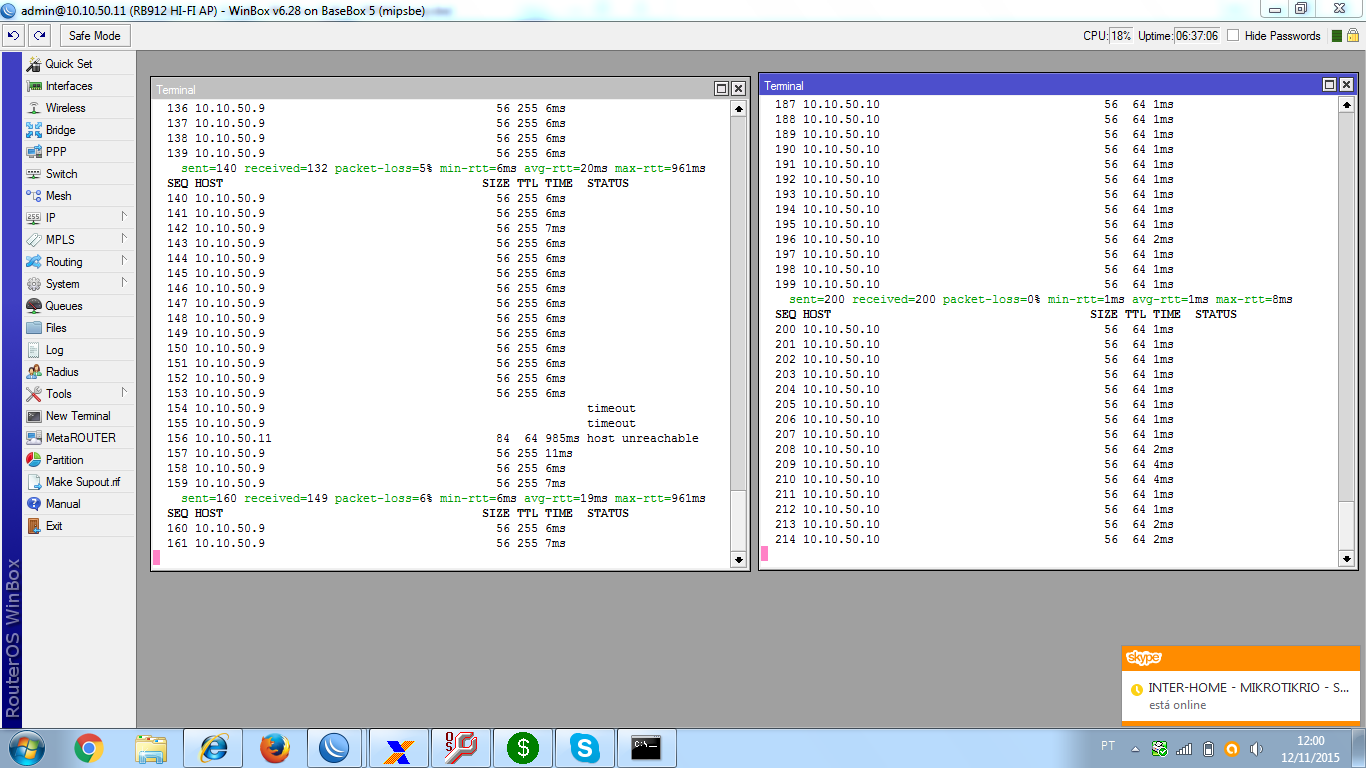Viewport: 1366px width, 768px height.
Task: Click the 'host unreachable' ping line
Action: click(x=432, y=438)
